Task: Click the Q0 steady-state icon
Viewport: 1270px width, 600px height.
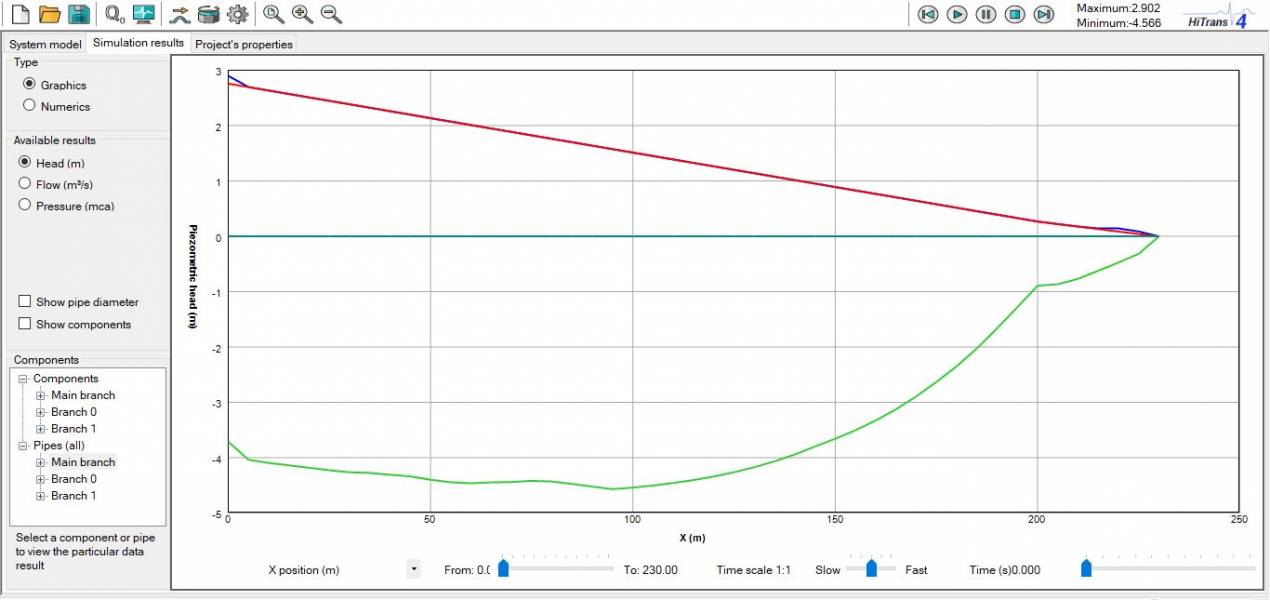Action: pos(115,14)
